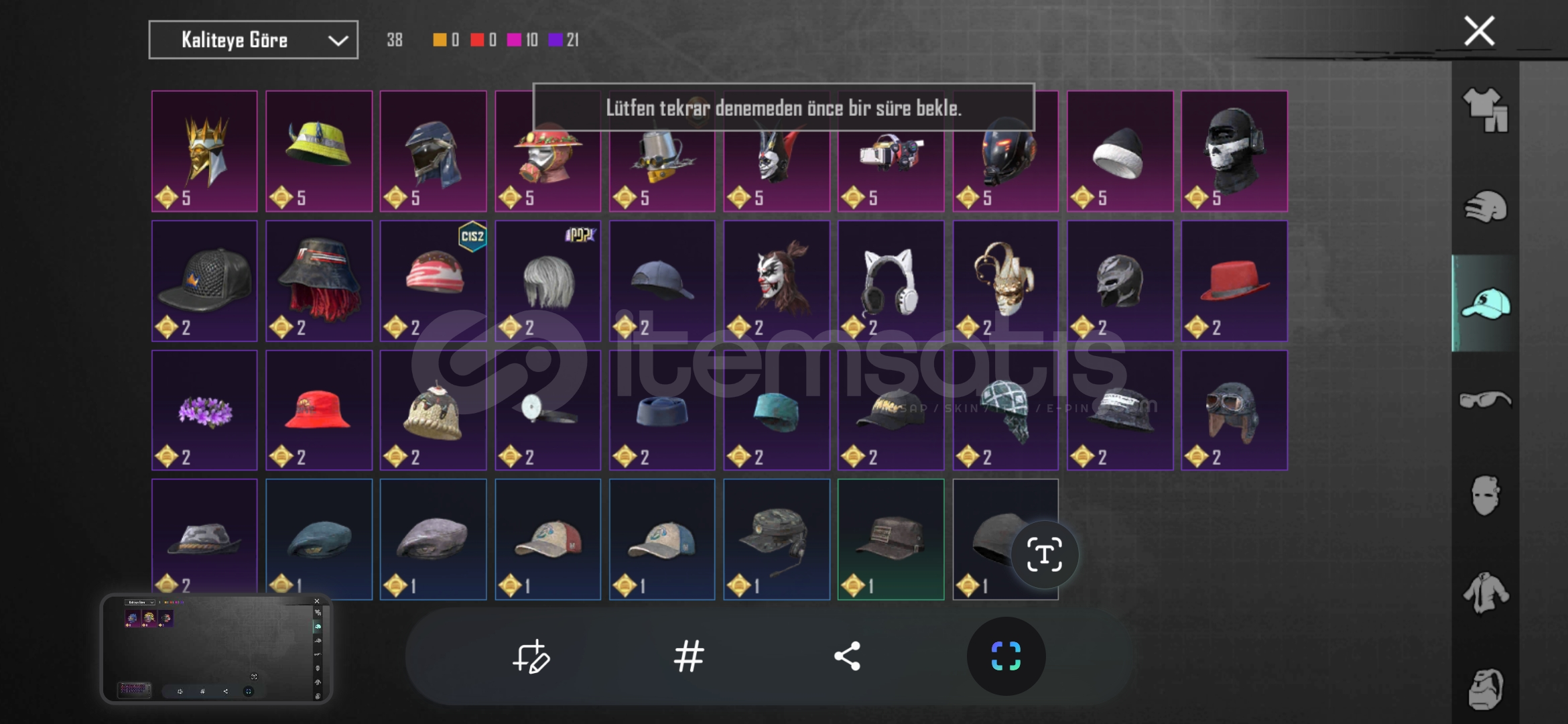Close the inventory screen
Screen dimensions: 1568x724
pos(1480,31)
